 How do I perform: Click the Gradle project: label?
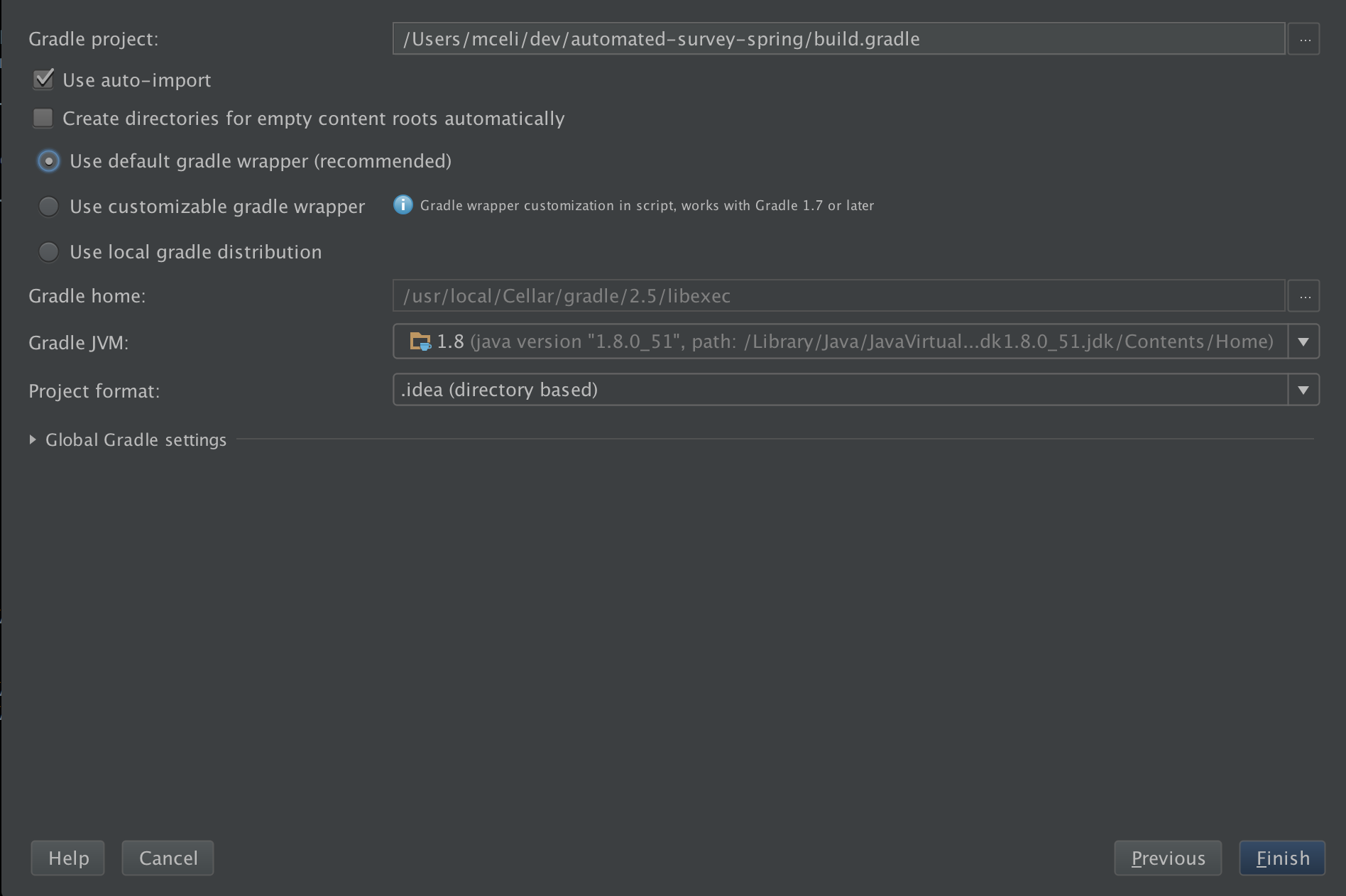click(x=94, y=39)
